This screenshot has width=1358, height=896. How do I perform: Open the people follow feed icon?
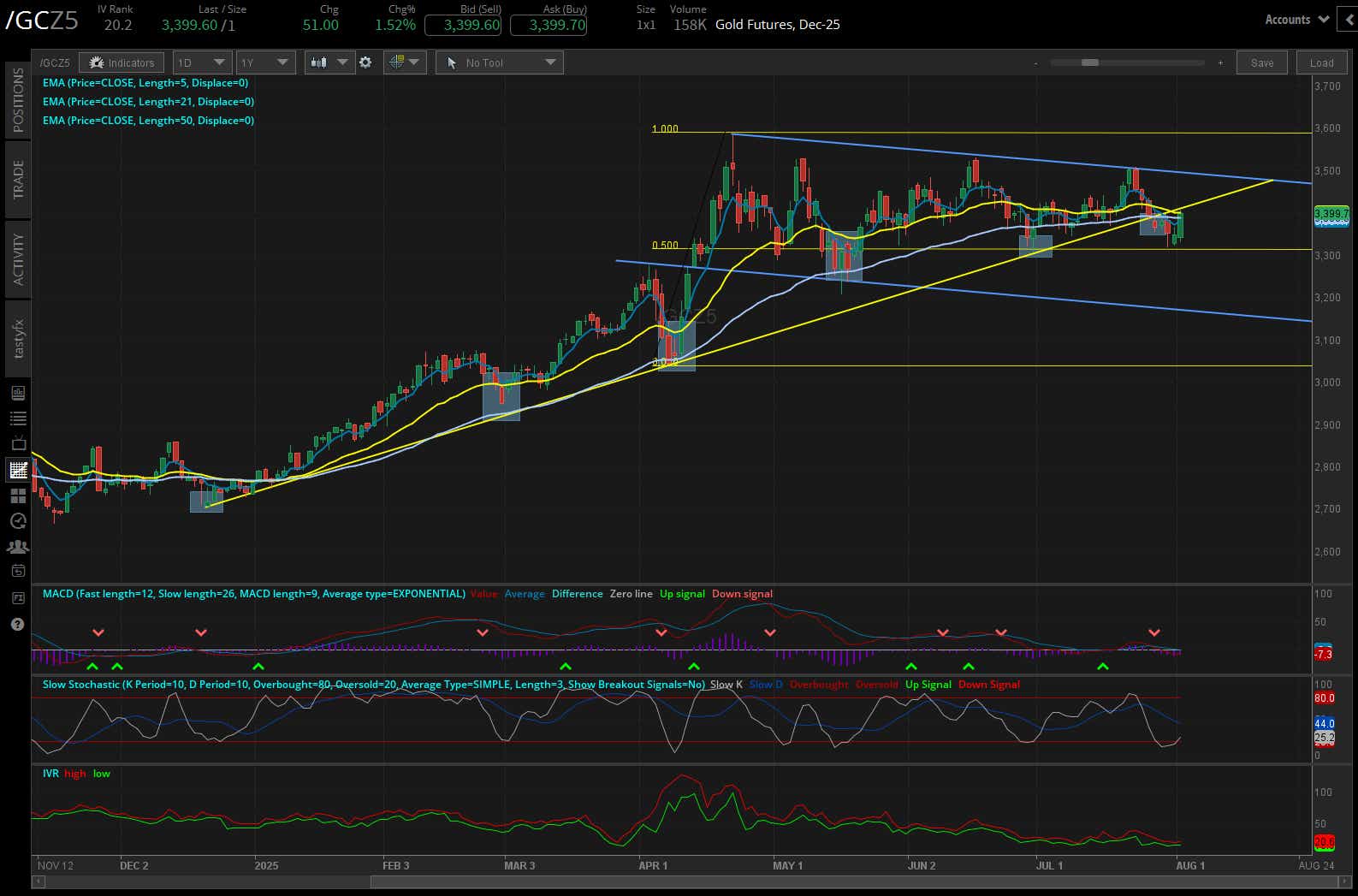click(x=18, y=546)
